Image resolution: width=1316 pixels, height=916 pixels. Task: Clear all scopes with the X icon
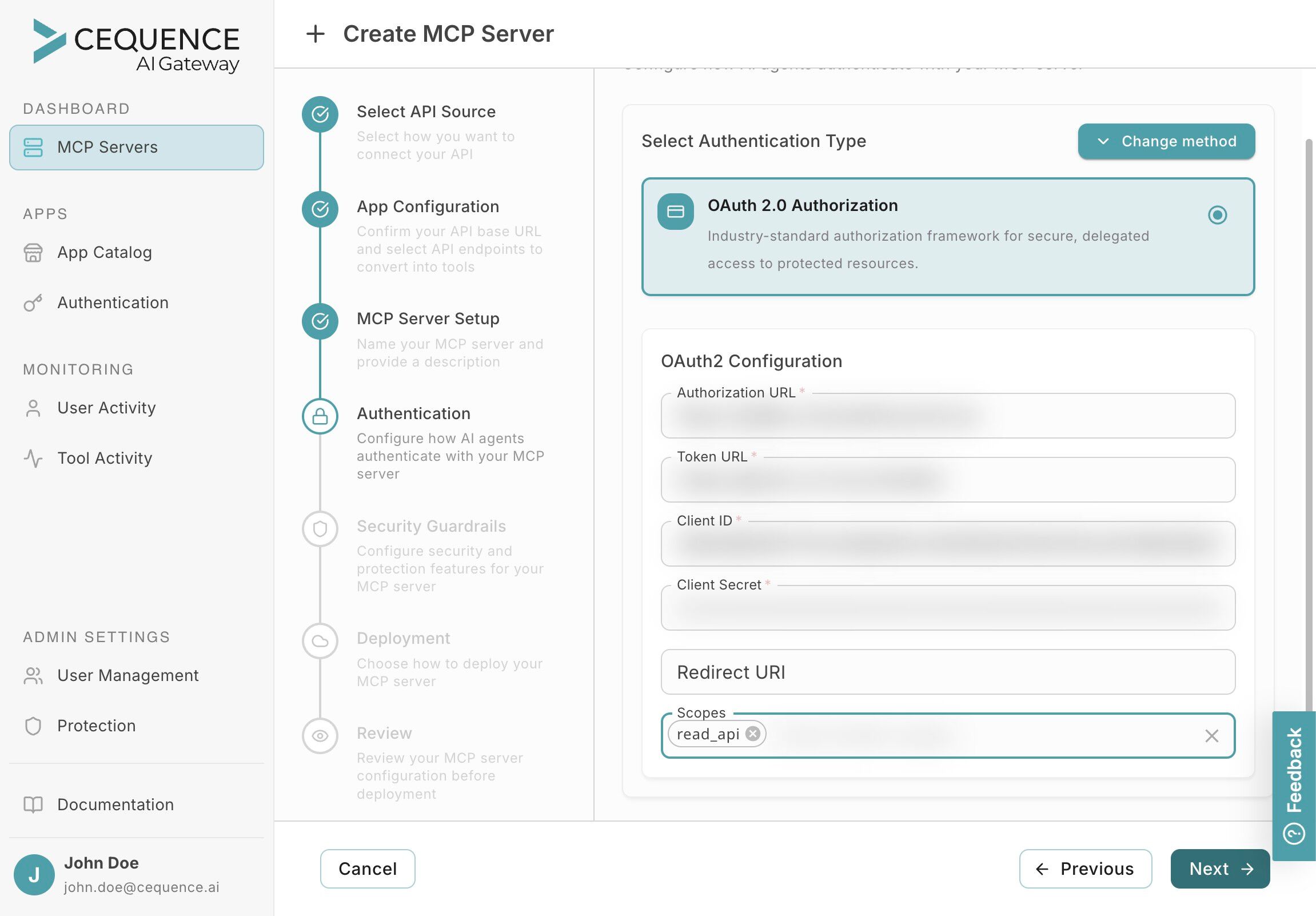[x=1211, y=735]
